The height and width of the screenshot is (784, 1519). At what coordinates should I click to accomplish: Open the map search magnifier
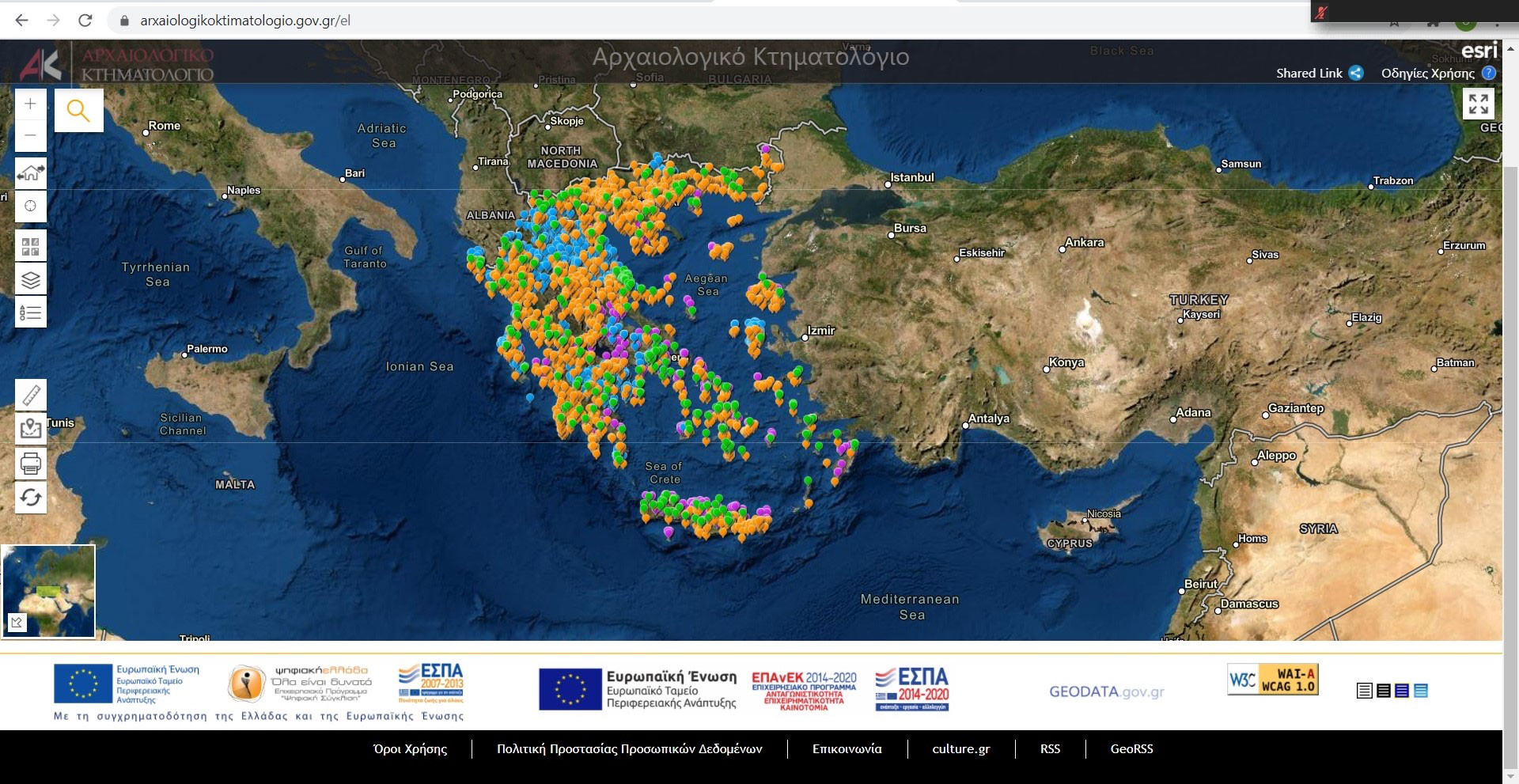click(x=78, y=110)
